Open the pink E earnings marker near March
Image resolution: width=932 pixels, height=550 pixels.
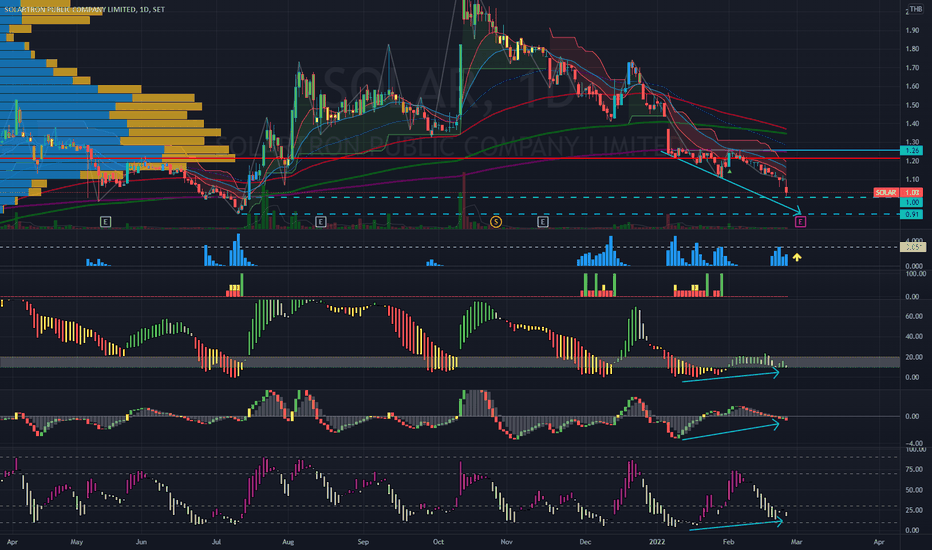coord(800,222)
